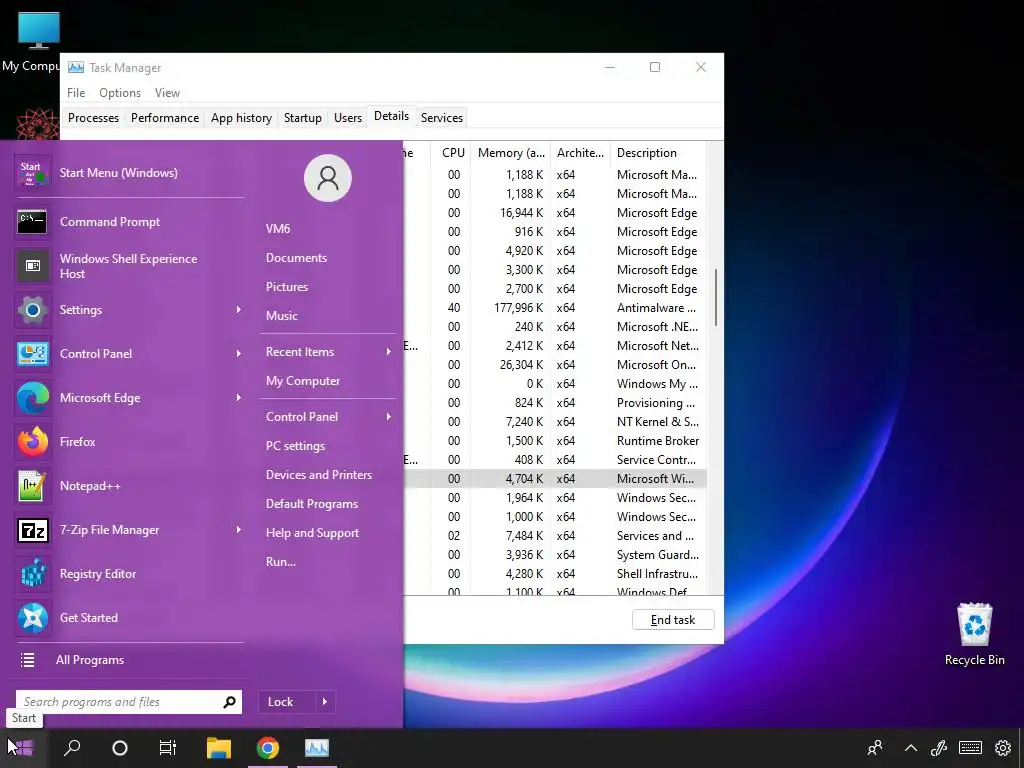Select the Antimalware row with 177,996 K

coord(555,308)
